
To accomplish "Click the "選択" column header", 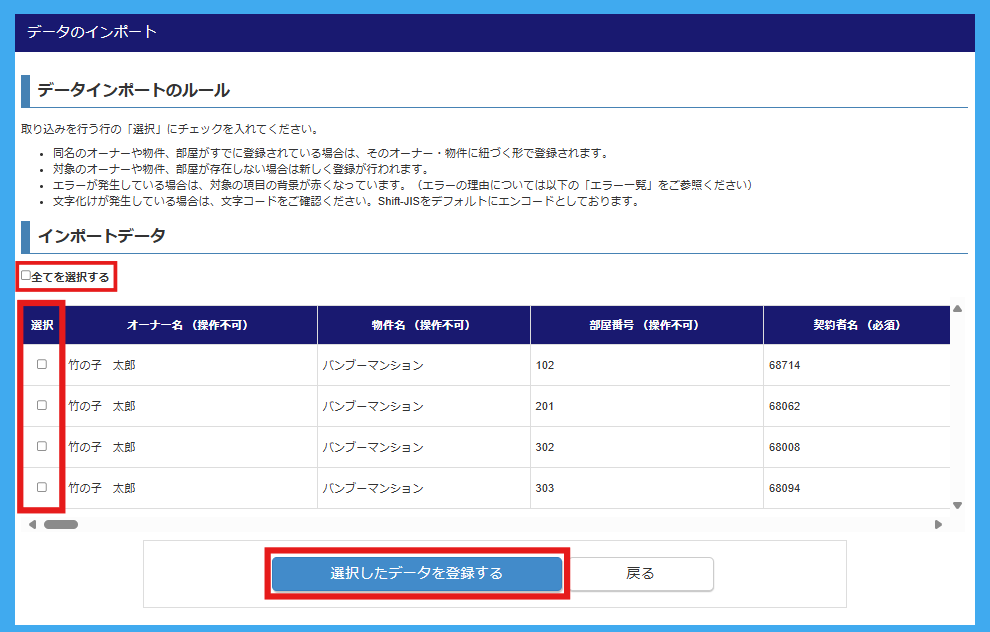I will pyautogui.click(x=42, y=325).
